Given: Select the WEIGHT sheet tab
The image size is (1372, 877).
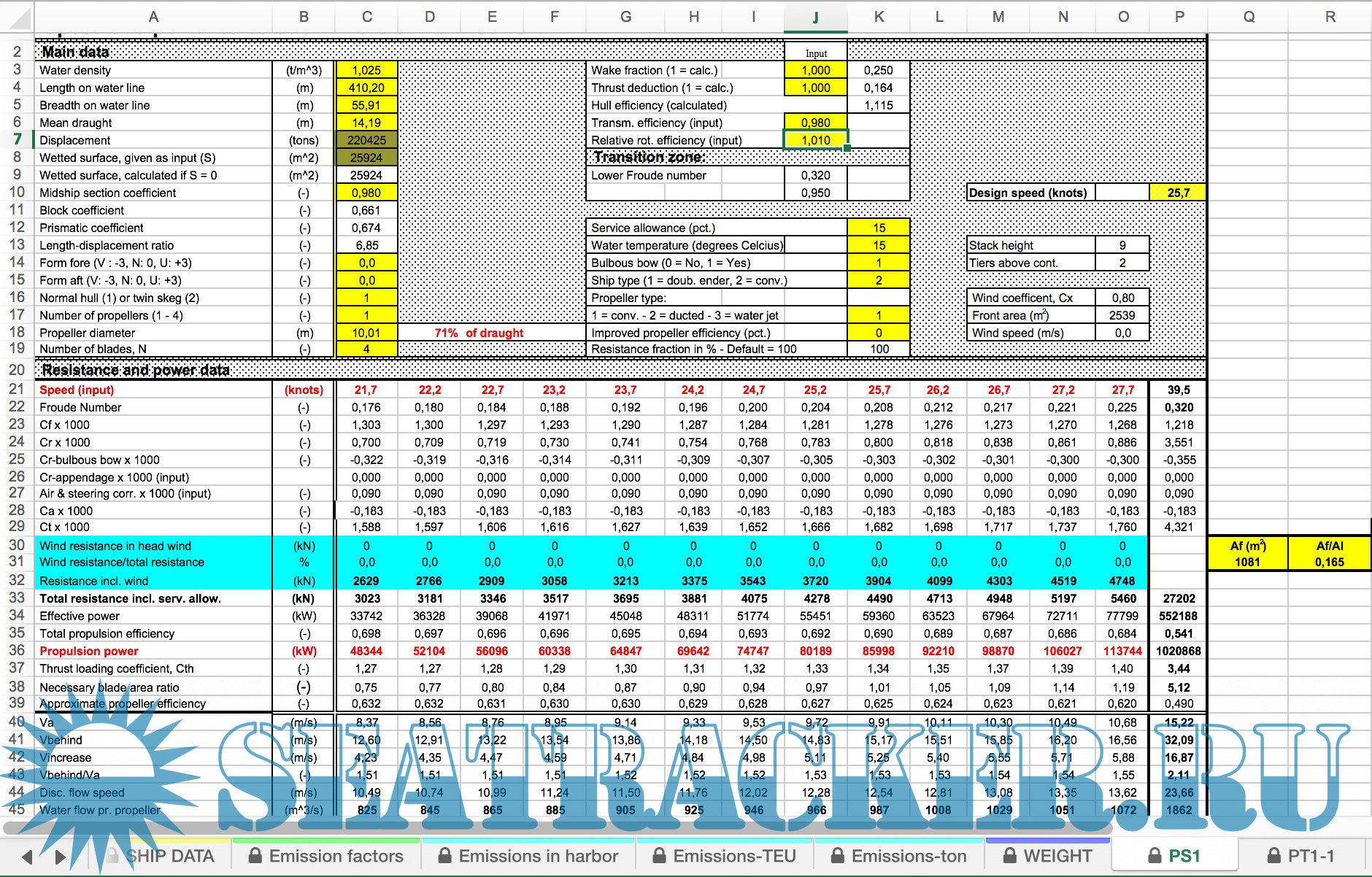Looking at the screenshot, I should [x=1047, y=856].
